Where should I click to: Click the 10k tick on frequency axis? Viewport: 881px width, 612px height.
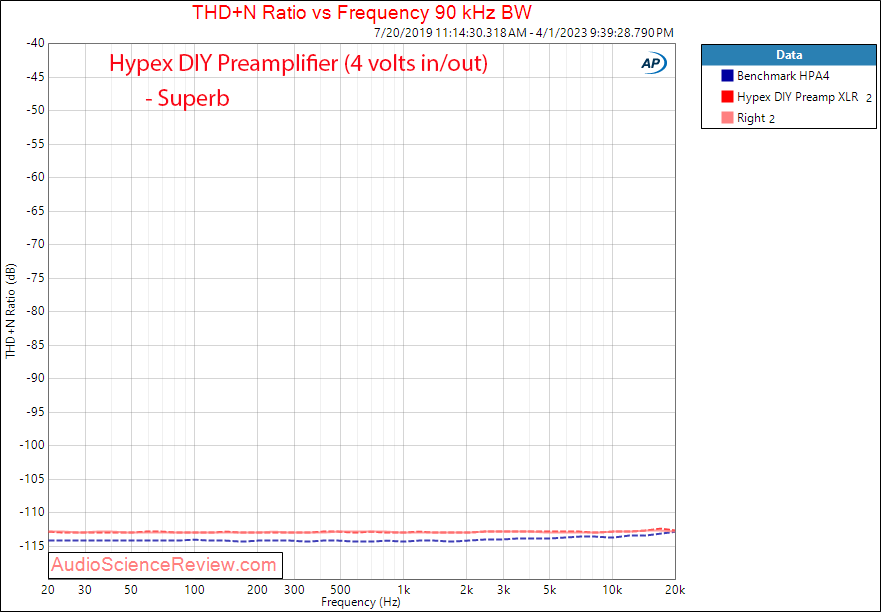pyautogui.click(x=612, y=590)
